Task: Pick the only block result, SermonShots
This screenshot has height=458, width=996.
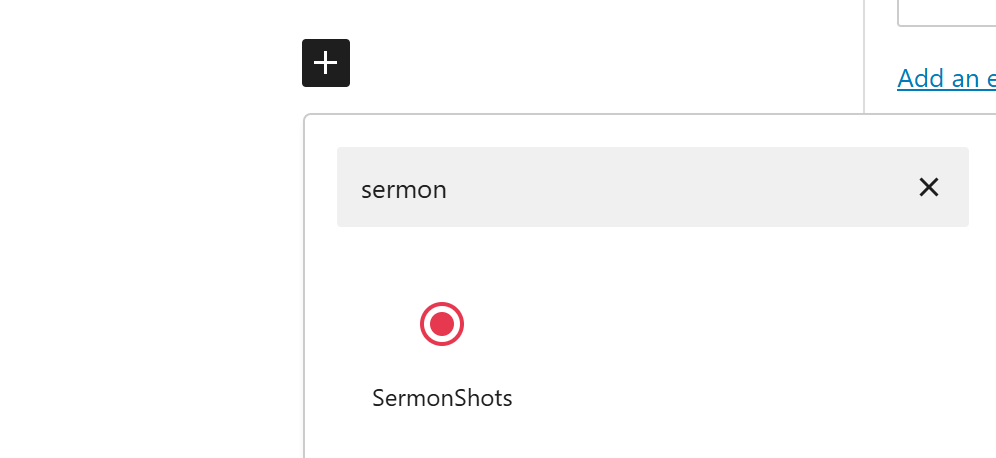Action: [x=442, y=350]
